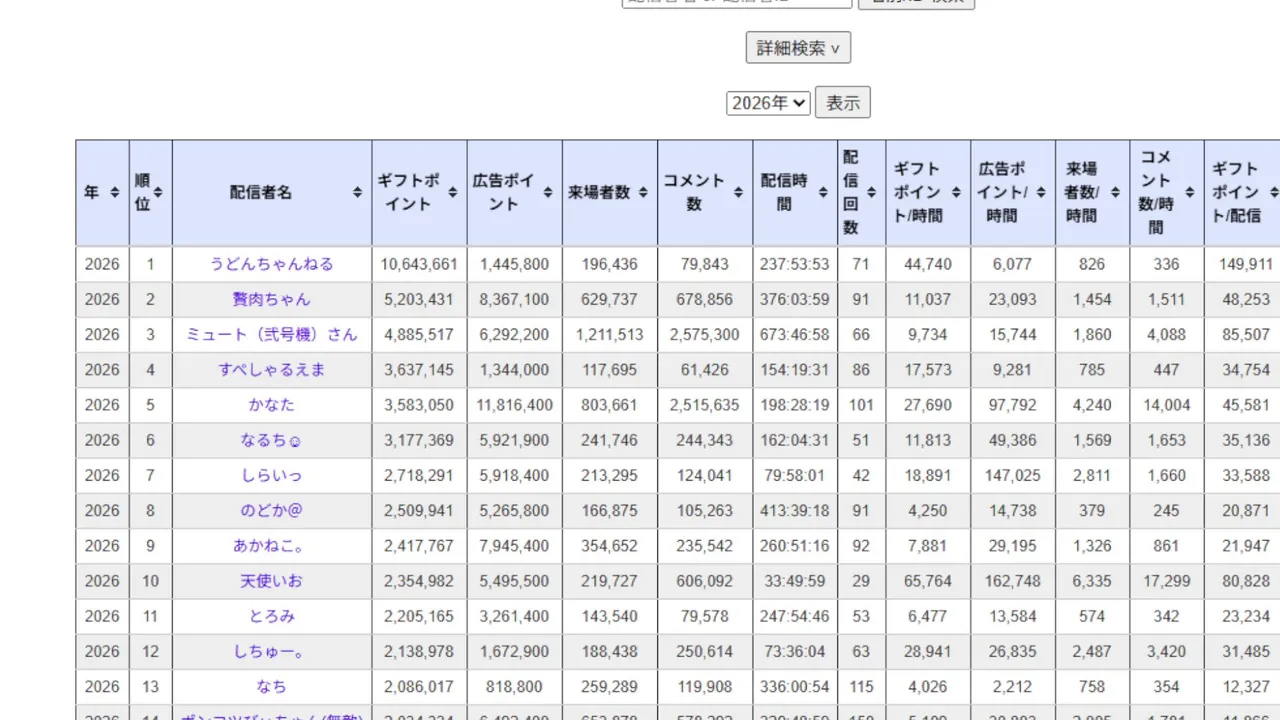1280x720 pixels.
Task: Click the 配信時間 column header
Action: [x=795, y=193]
